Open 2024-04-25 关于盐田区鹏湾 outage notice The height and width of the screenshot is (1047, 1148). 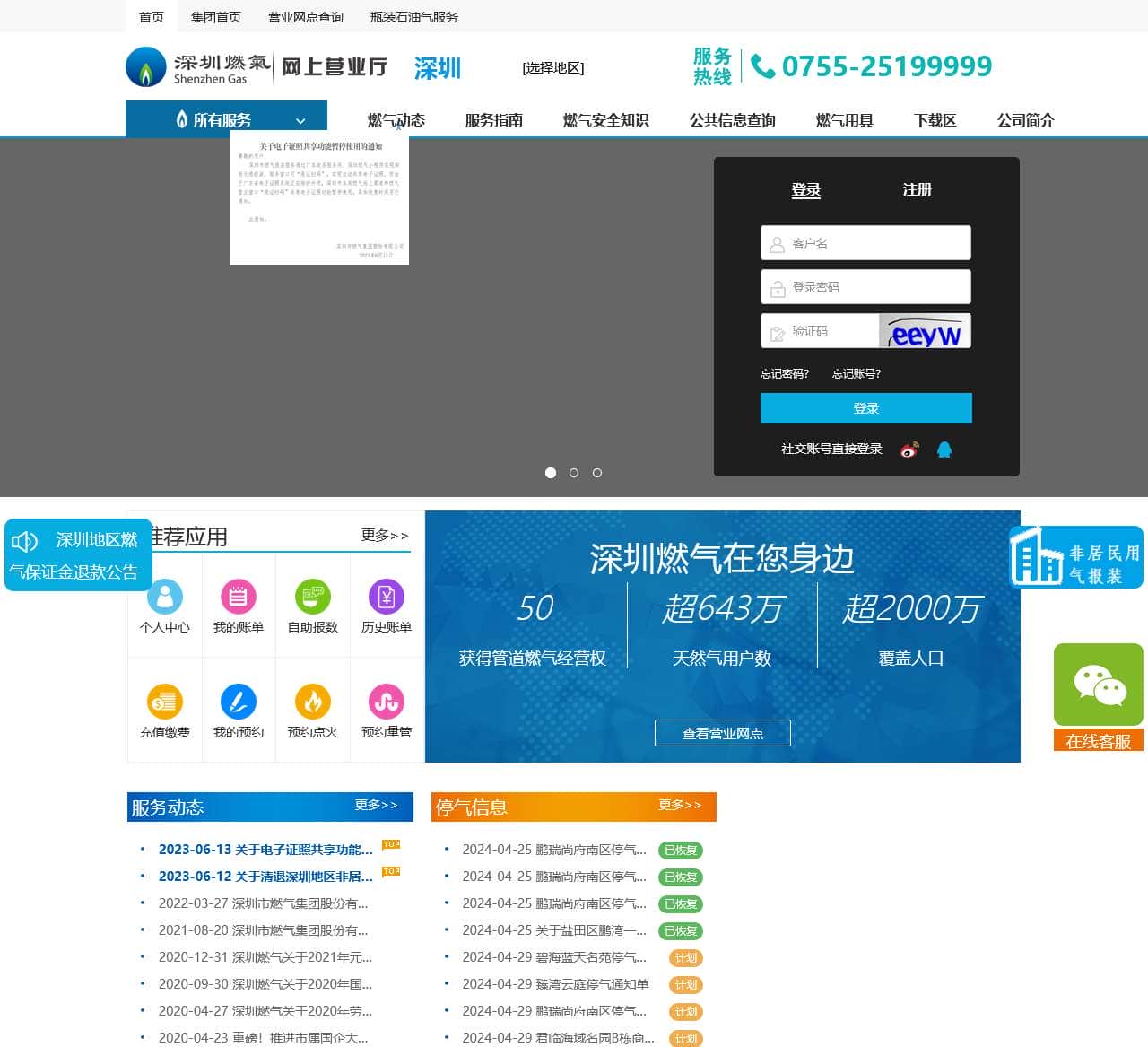(554, 930)
